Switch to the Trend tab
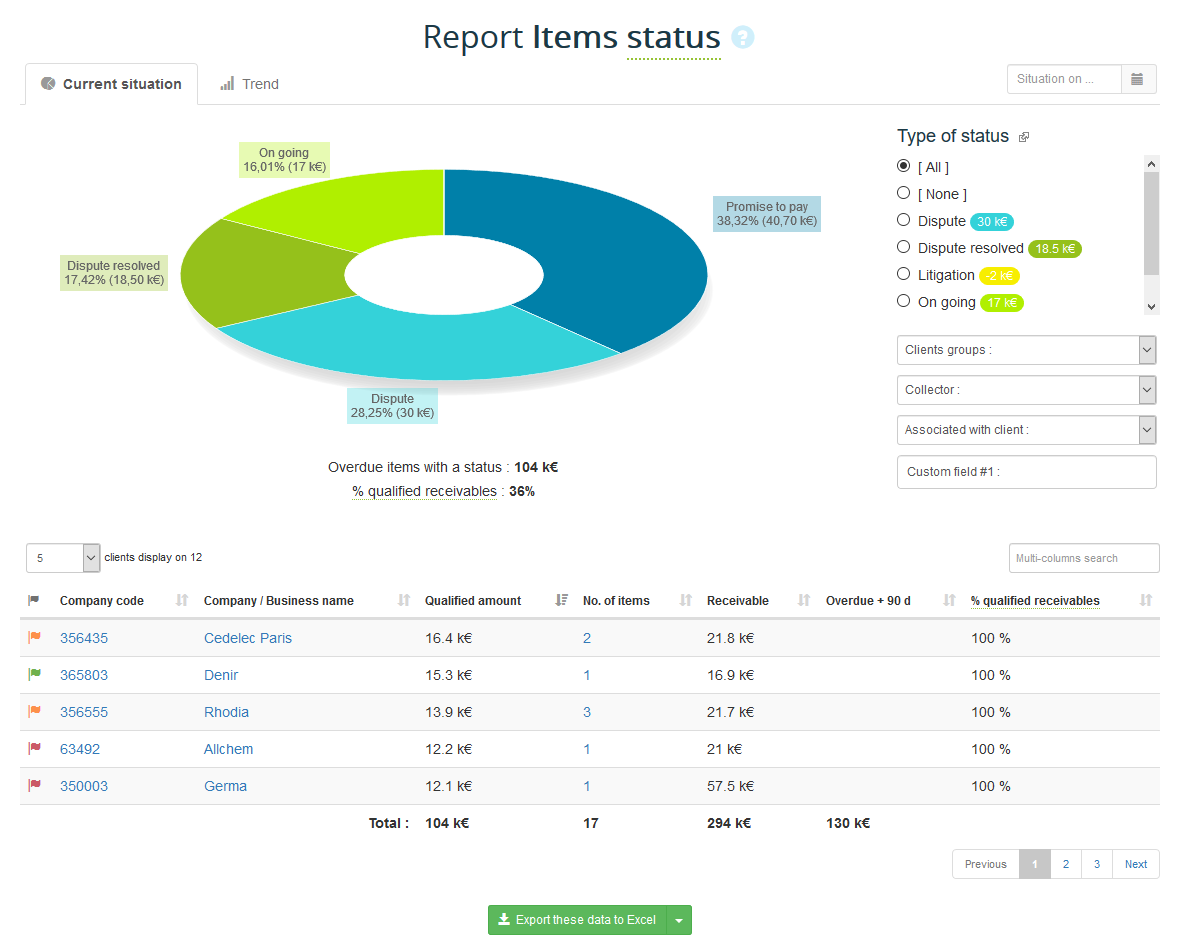The image size is (1178, 943). 249,84
